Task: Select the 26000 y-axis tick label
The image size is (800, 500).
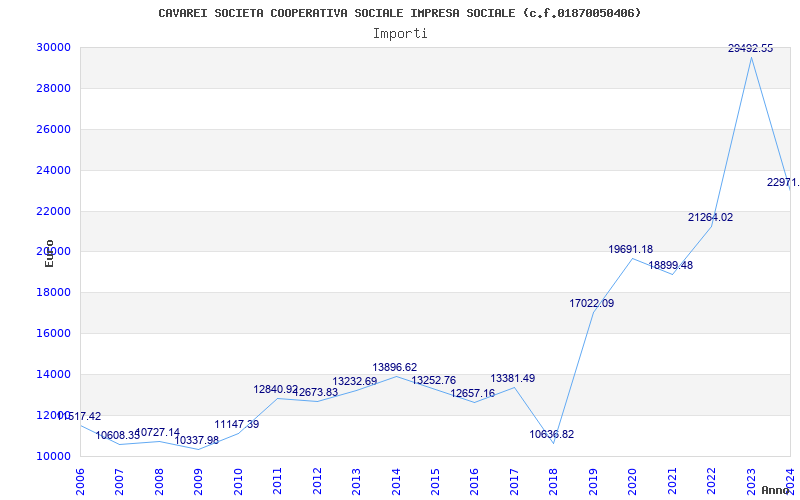Action: (53, 129)
